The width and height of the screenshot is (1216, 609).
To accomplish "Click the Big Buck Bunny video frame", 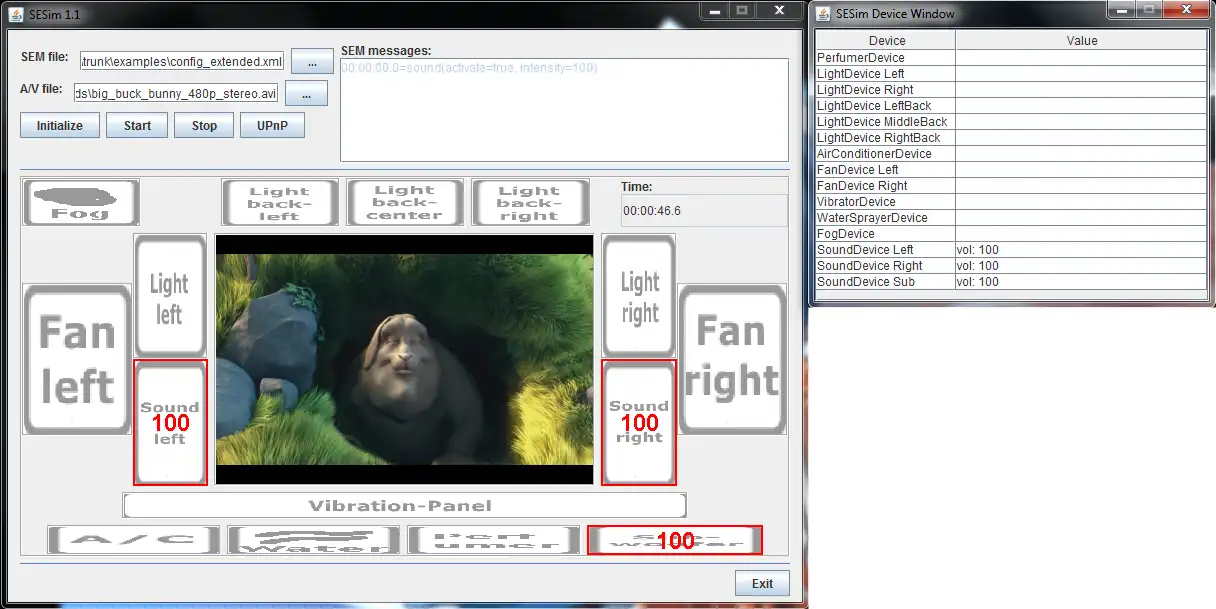I will pyautogui.click(x=405, y=360).
